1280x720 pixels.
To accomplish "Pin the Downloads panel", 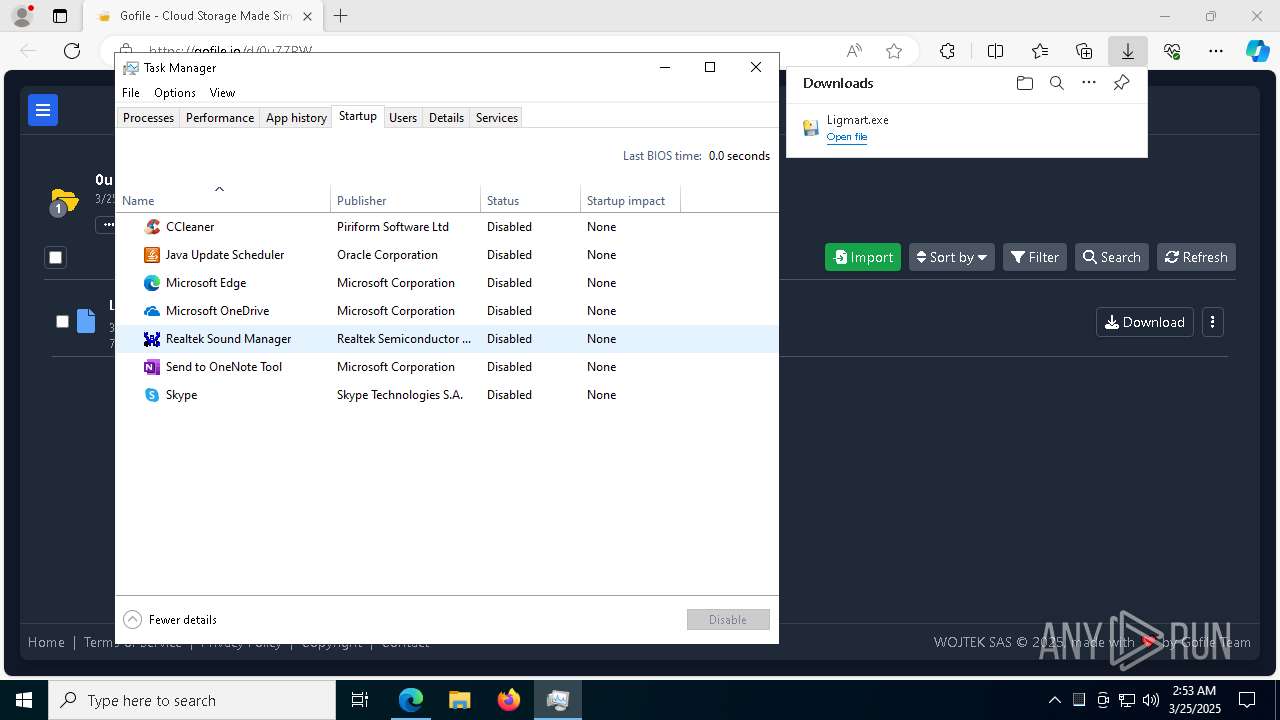I will click(x=1121, y=83).
